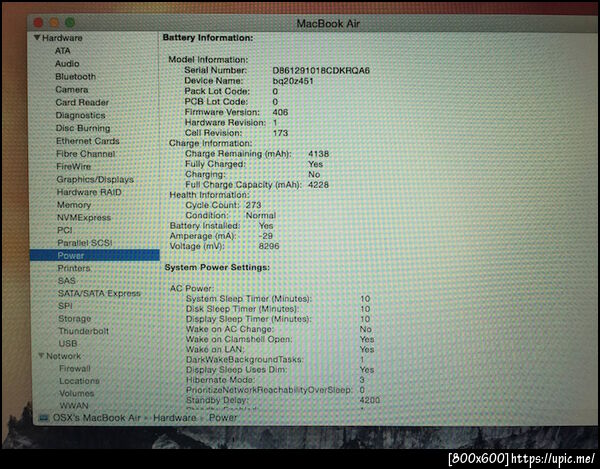Click Firmware Version value 406
This screenshot has width=600, height=469.
click(x=280, y=112)
